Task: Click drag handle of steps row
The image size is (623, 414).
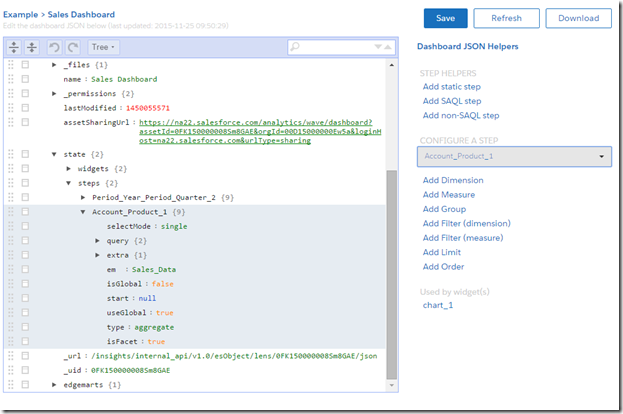Action: pos(11,183)
